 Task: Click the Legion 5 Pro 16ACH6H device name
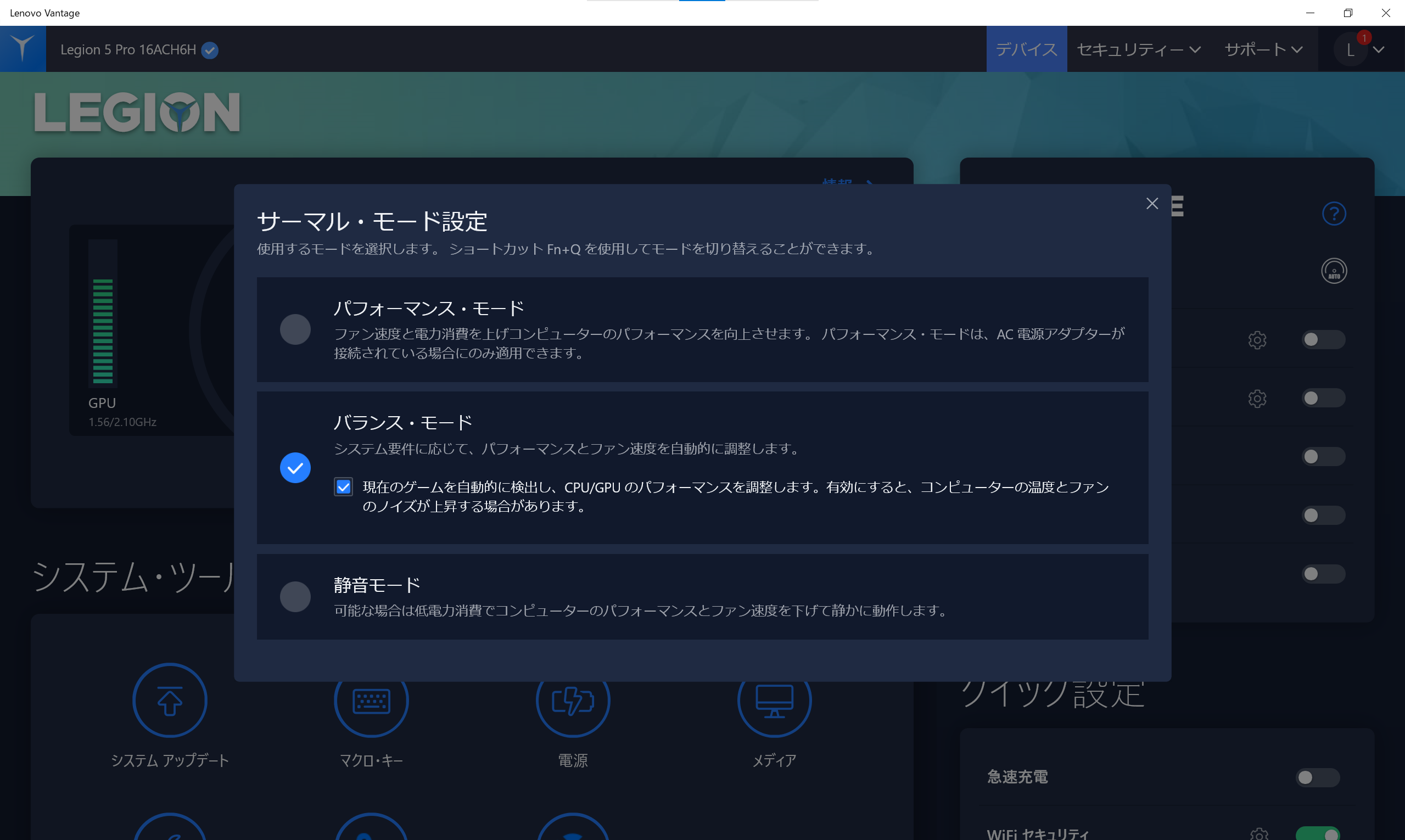pyautogui.click(x=128, y=50)
